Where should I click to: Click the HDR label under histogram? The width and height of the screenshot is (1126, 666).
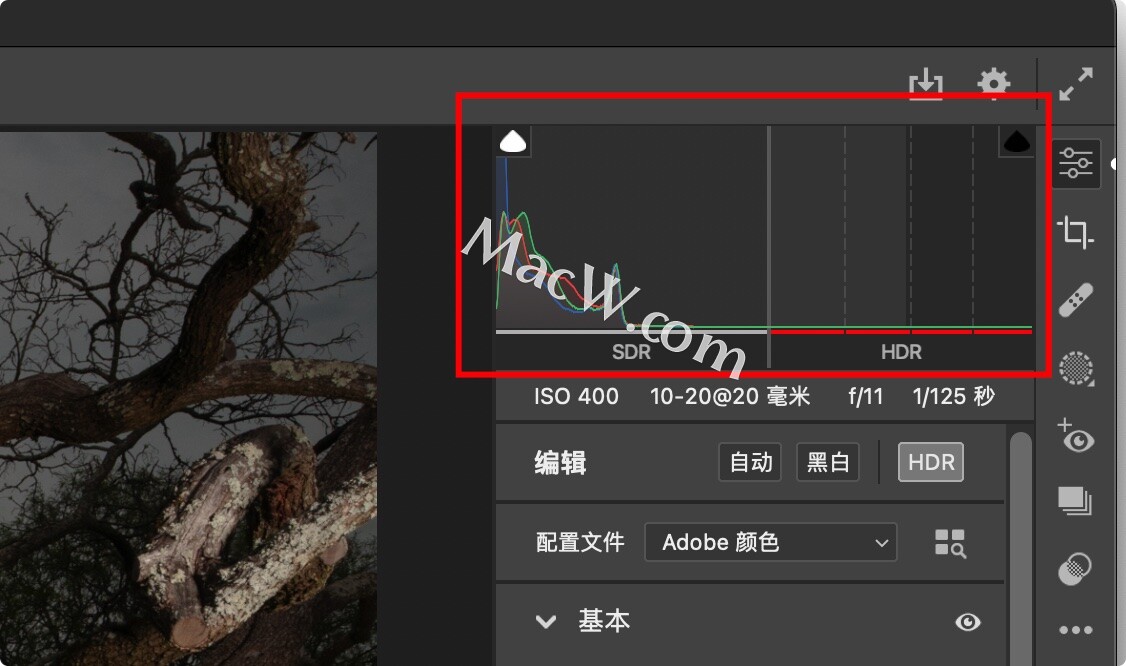(x=901, y=352)
